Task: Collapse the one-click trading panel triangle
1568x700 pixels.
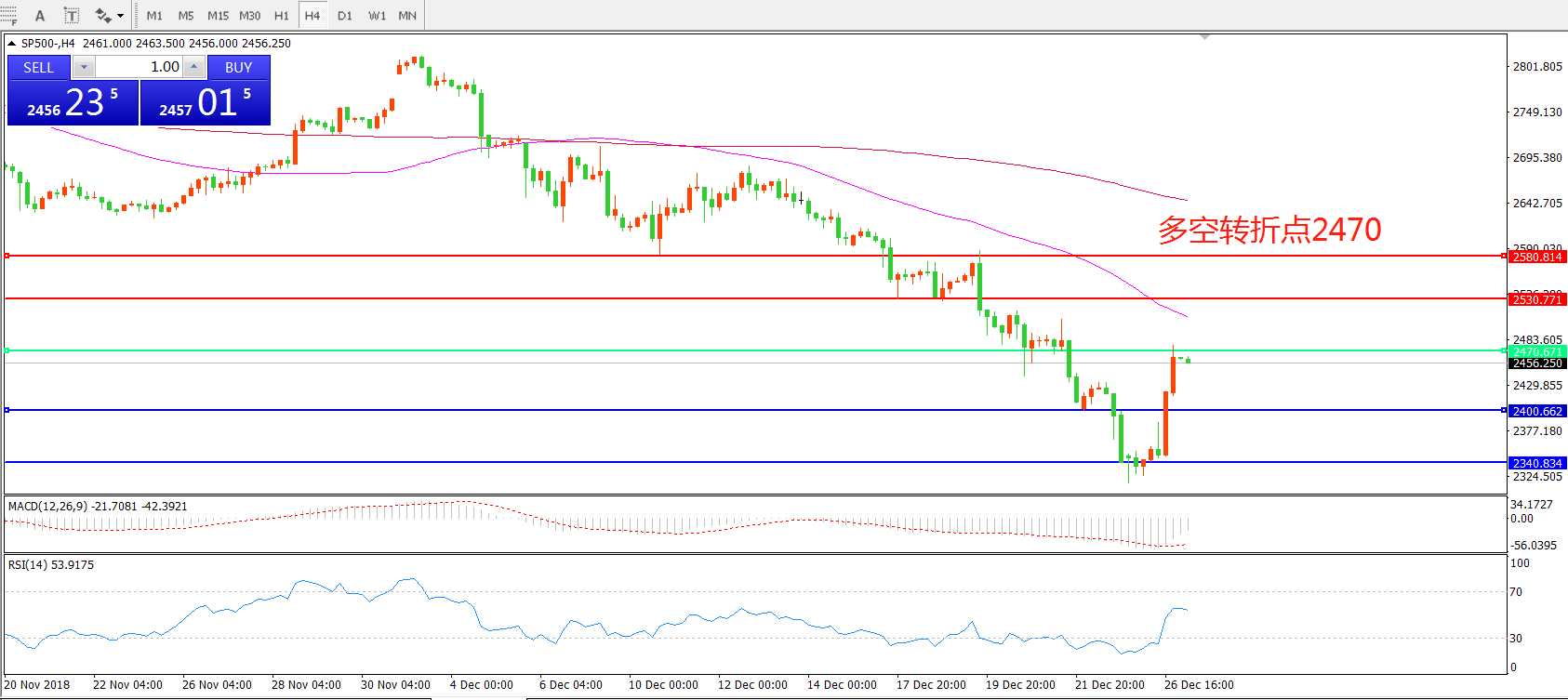Action: tap(11, 44)
